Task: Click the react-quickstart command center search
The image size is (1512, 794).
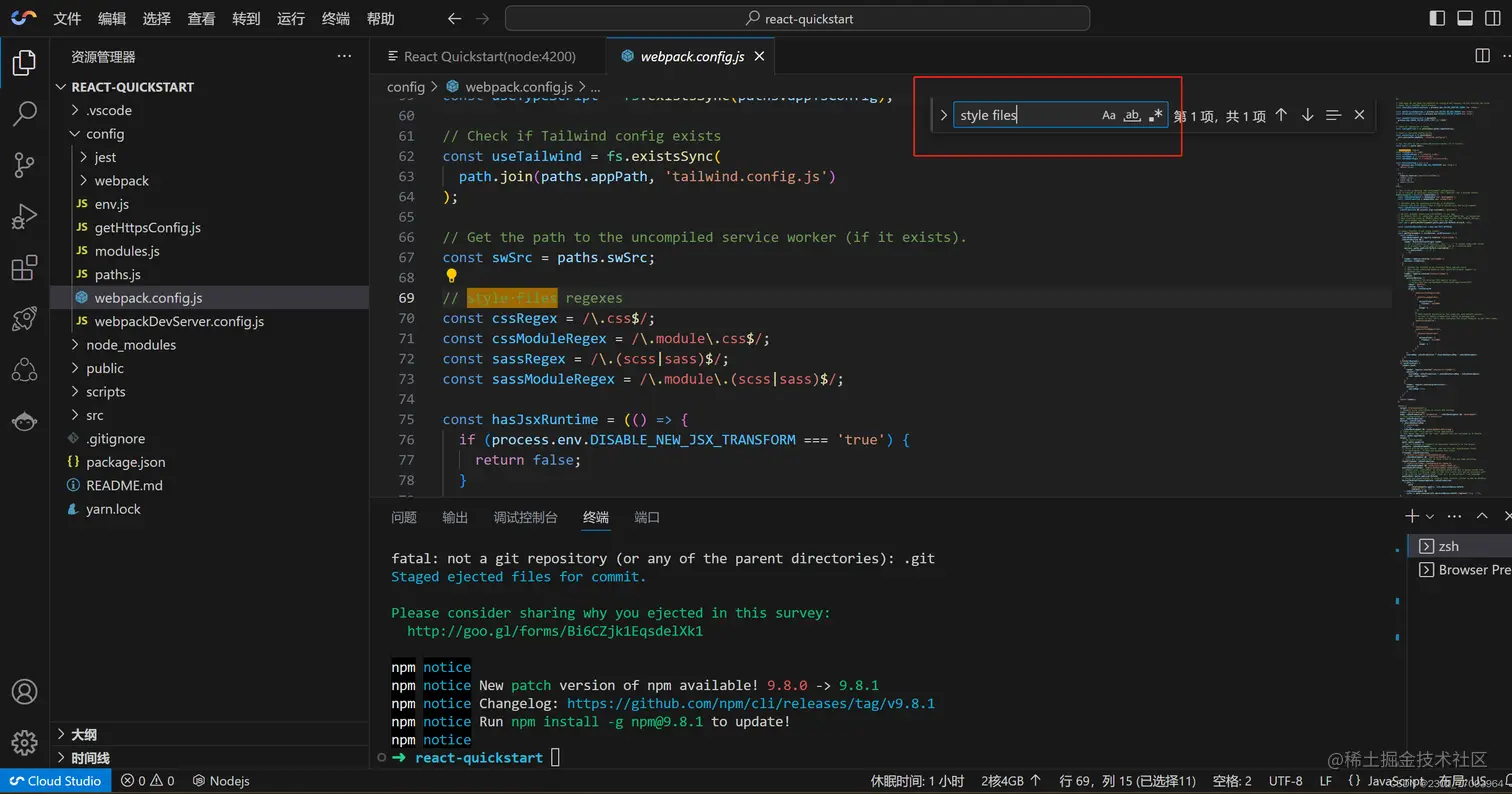Action: click(797, 19)
